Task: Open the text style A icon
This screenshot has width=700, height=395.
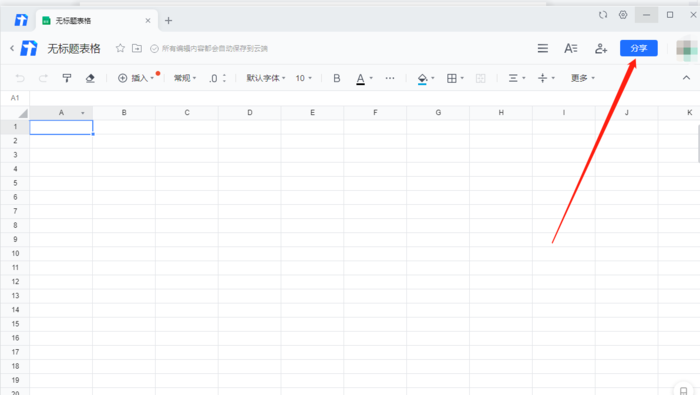Action: click(x=571, y=48)
